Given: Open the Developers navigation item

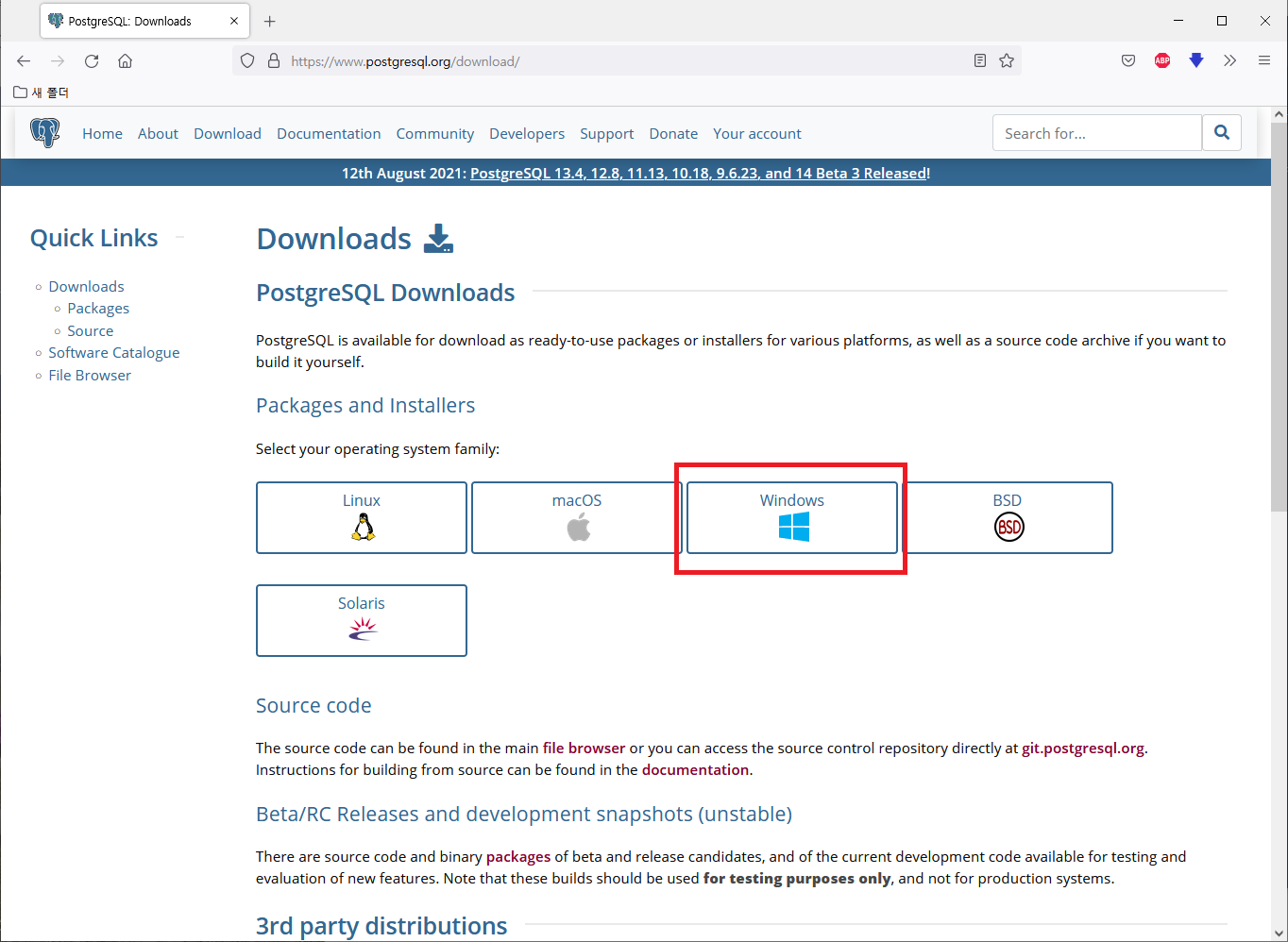Looking at the screenshot, I should tap(527, 133).
